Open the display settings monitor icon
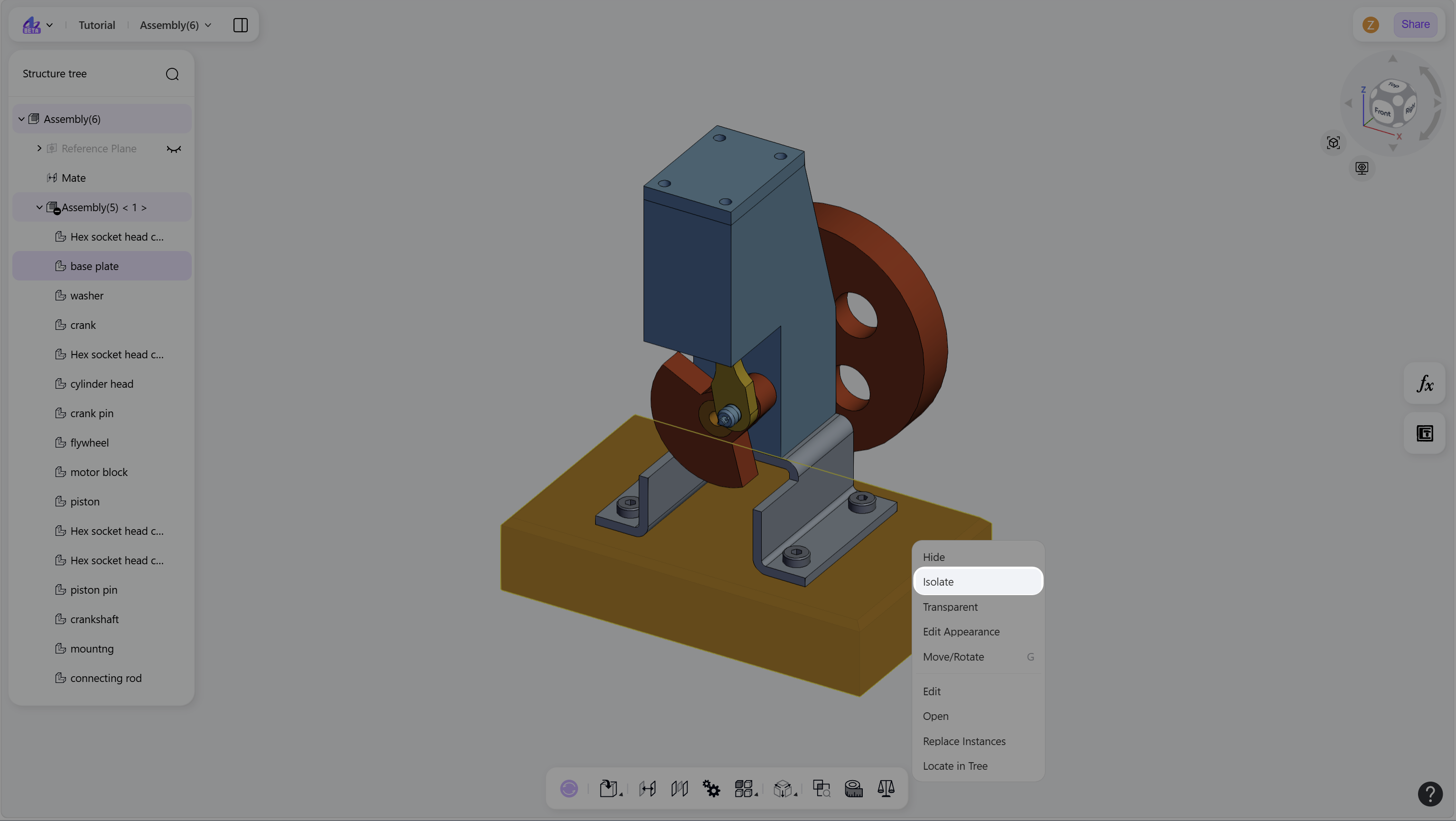 [x=1362, y=168]
